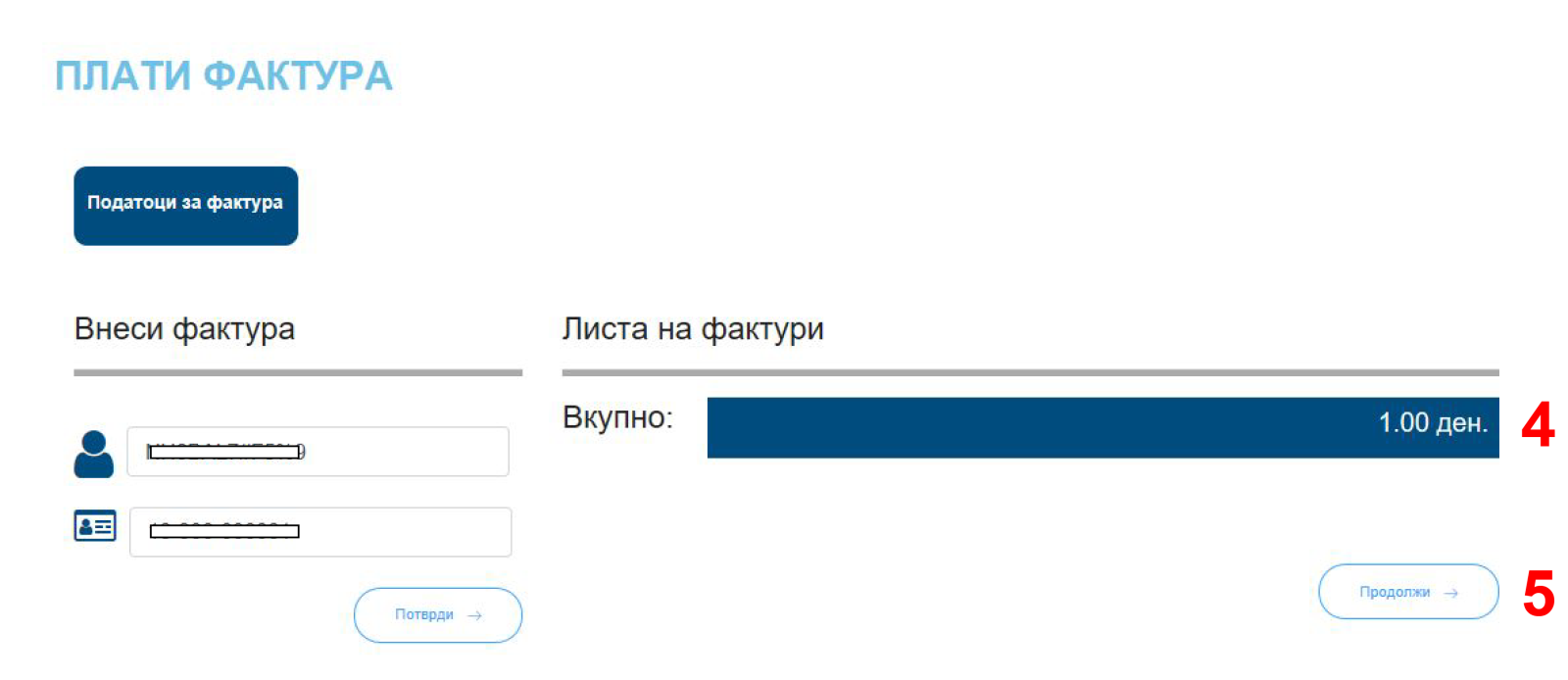Screen dimensions: 1568x680
Task: Click the user silhouette icon
Action: pos(94,454)
